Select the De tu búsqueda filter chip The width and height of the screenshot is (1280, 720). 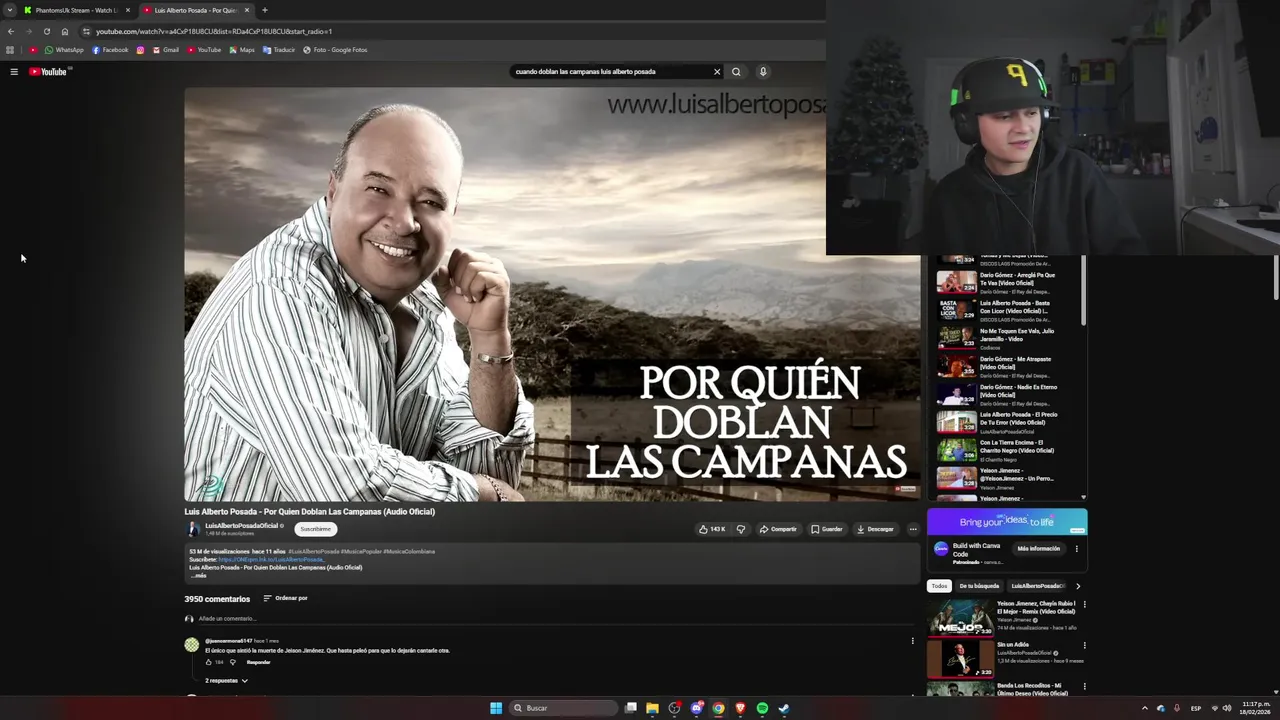tap(979, 586)
